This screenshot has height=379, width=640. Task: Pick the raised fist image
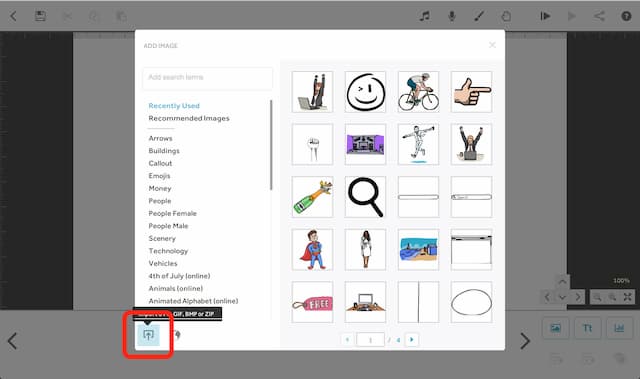(x=313, y=144)
